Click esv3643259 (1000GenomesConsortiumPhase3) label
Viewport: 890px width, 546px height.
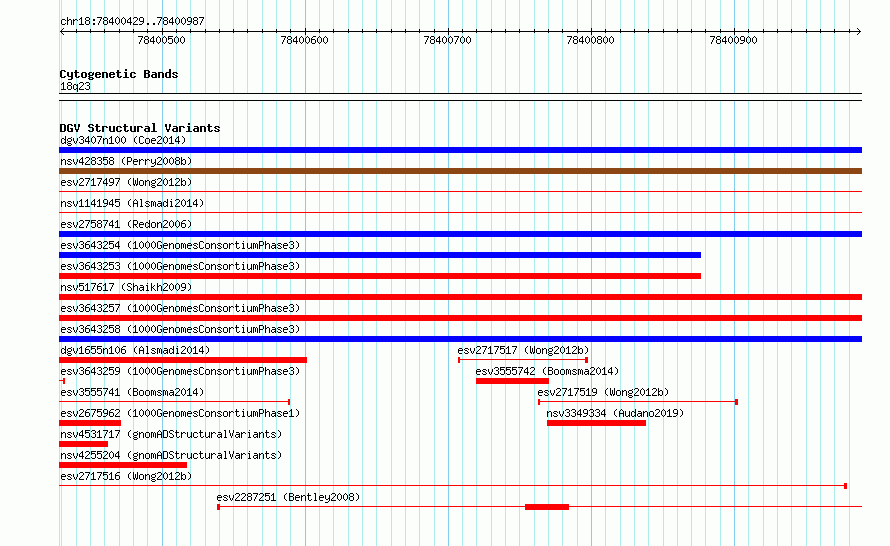[x=180, y=371]
